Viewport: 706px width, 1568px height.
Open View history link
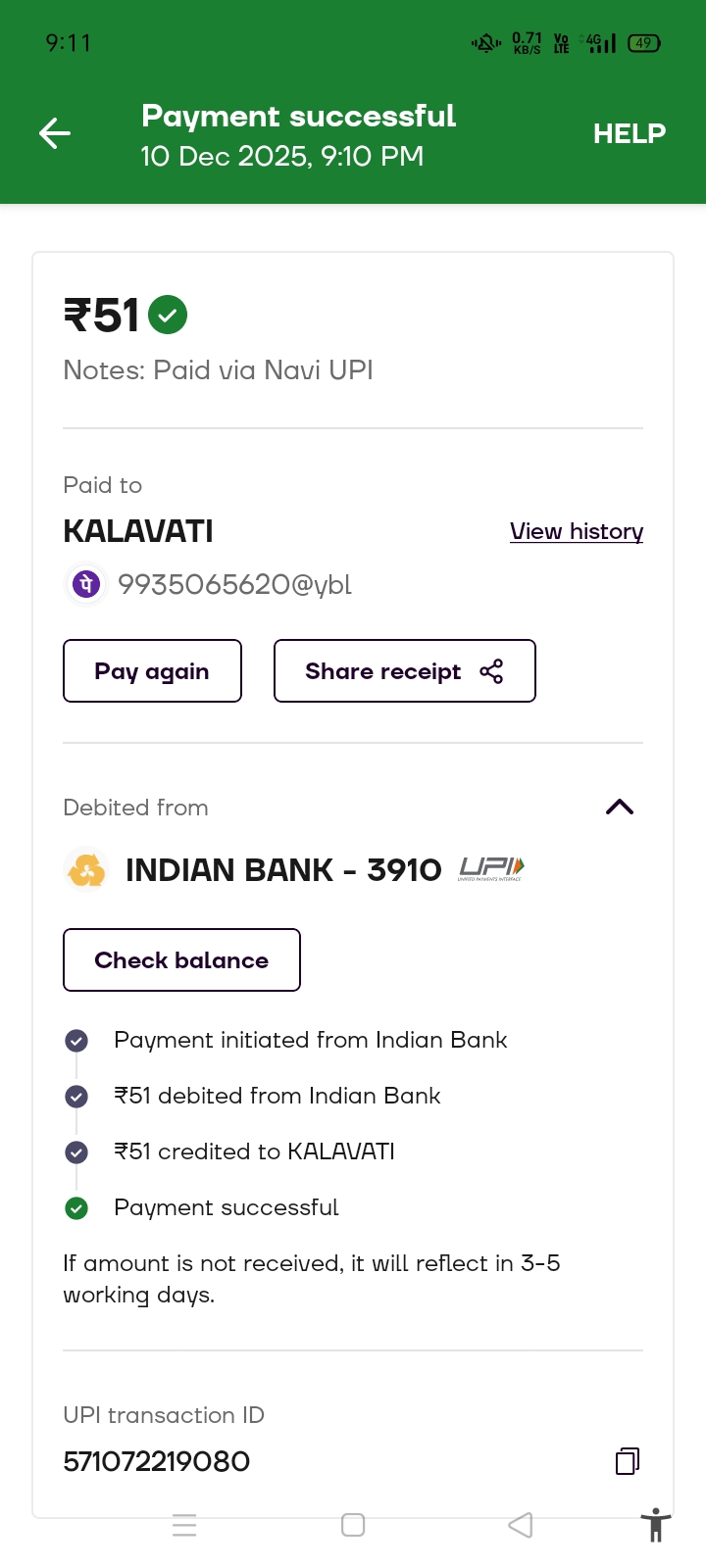coord(577,531)
